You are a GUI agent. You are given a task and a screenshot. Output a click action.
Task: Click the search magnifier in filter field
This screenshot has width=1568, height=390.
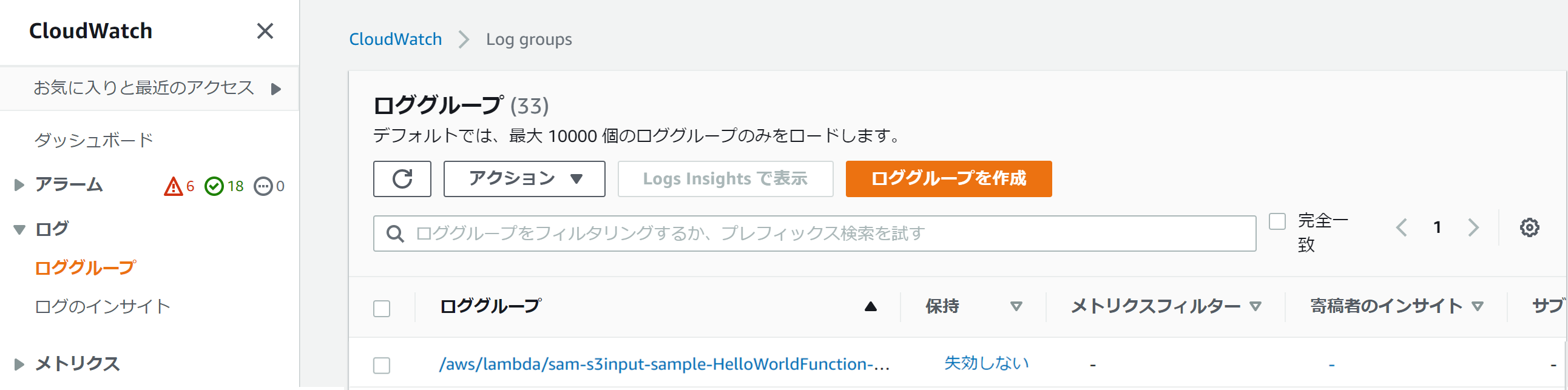click(396, 232)
